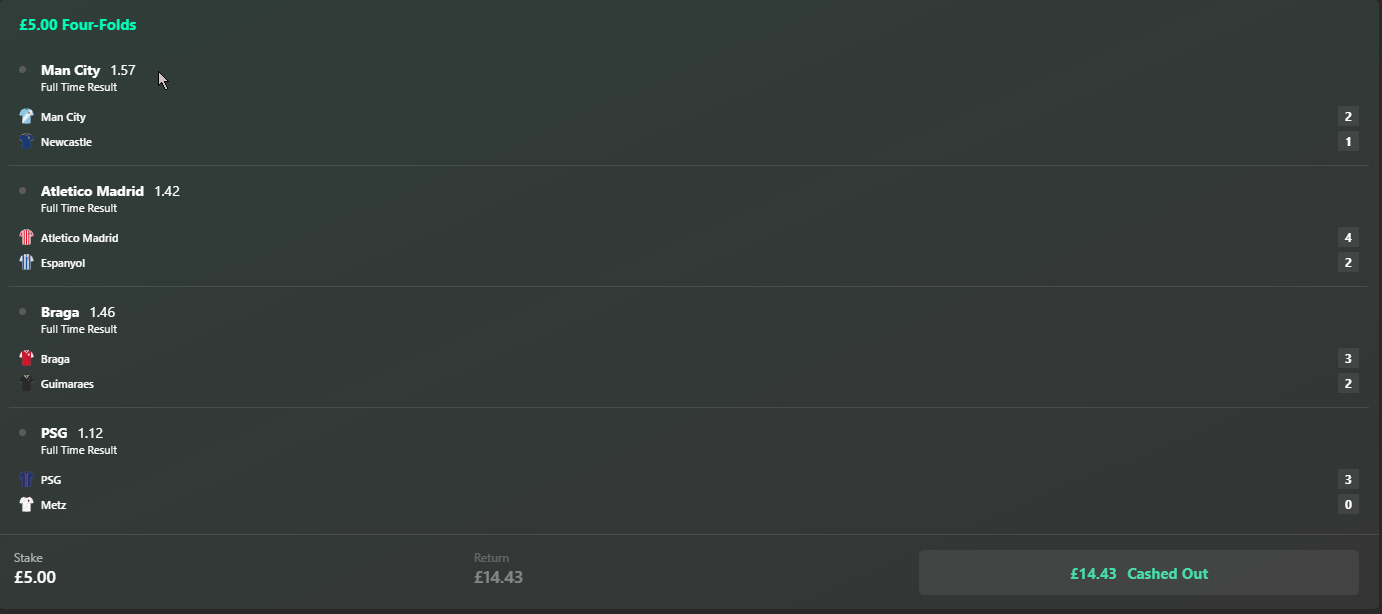Click Metz's score box showing 0
The image size is (1382, 614).
(1348, 505)
